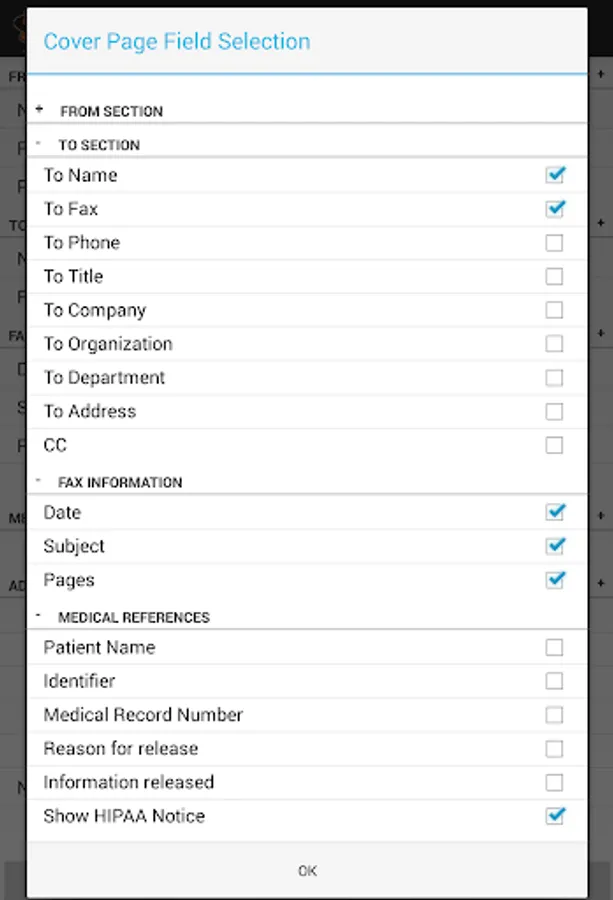Uncheck the Date checkbox
Screen dimensions: 613x900
(x=555, y=512)
